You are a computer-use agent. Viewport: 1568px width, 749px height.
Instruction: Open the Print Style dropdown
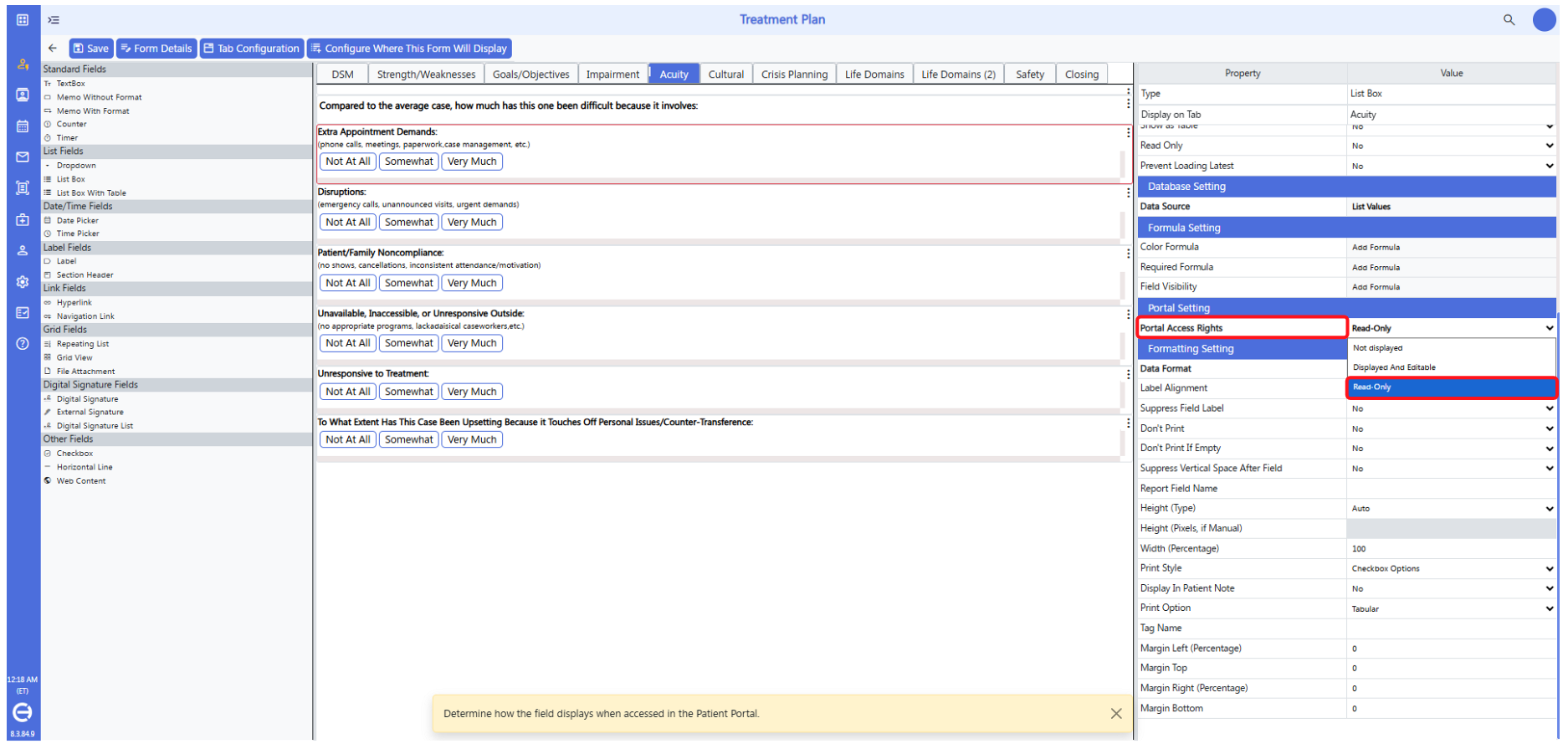point(1452,568)
